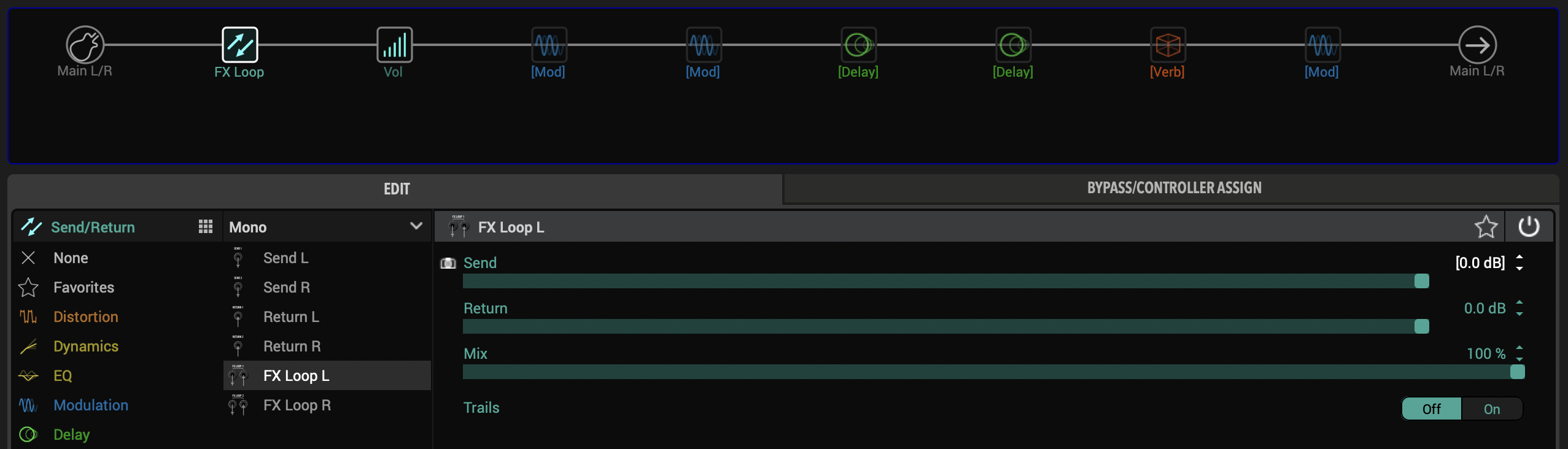Viewport: 1568px width, 449px height.
Task: Click the Send snapshot camera icon
Action: coord(448,263)
